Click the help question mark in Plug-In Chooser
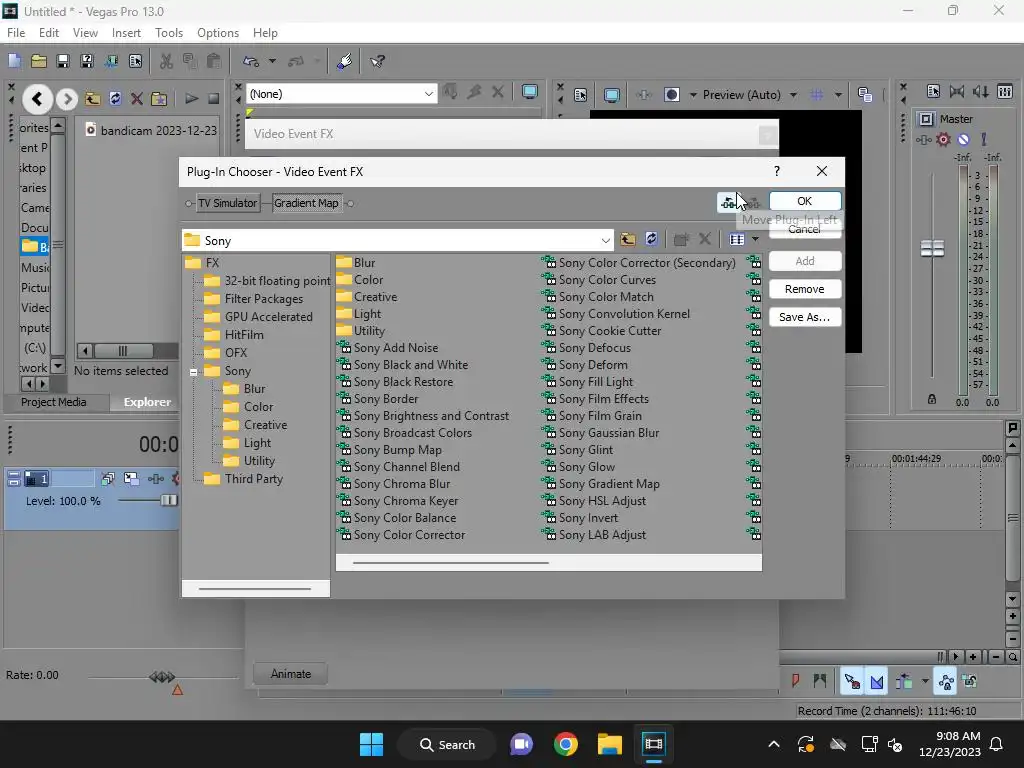This screenshot has height=768, width=1024. coord(776,171)
